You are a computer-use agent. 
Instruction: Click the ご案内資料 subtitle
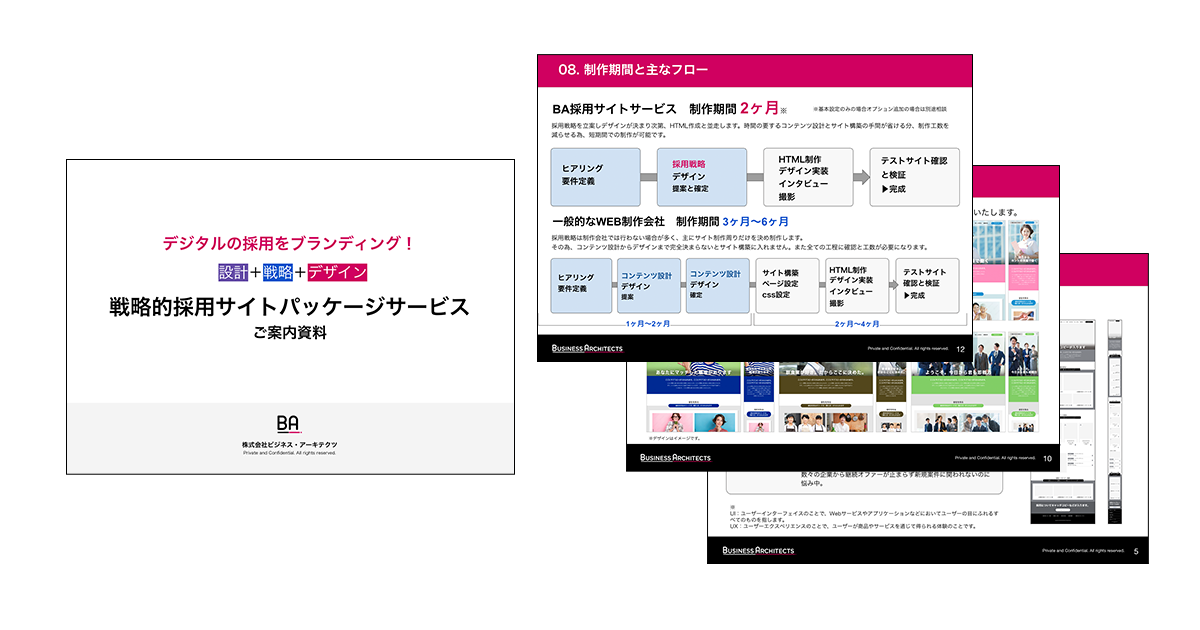[289, 334]
